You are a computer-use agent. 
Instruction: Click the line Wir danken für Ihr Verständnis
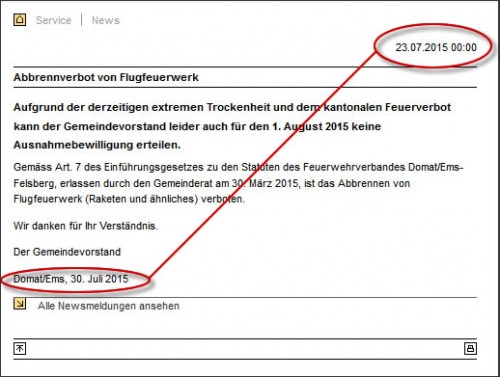tap(86, 226)
